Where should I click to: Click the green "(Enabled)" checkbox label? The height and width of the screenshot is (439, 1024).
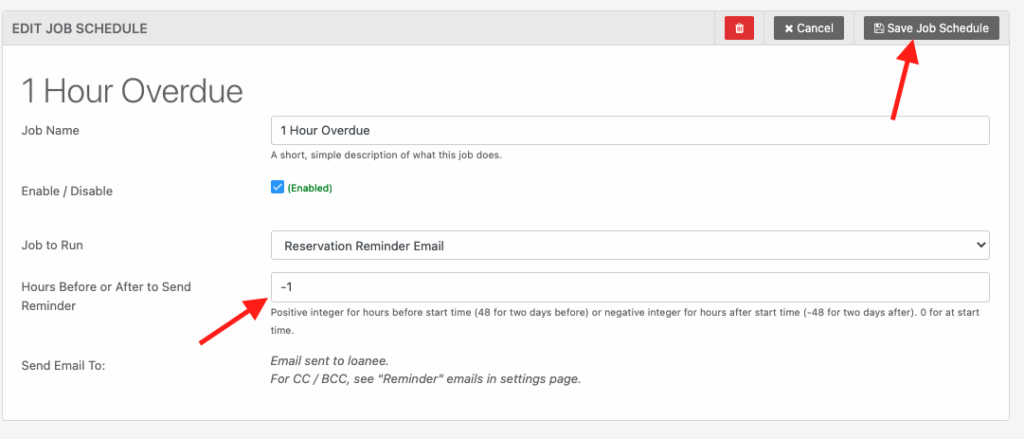[x=310, y=188]
